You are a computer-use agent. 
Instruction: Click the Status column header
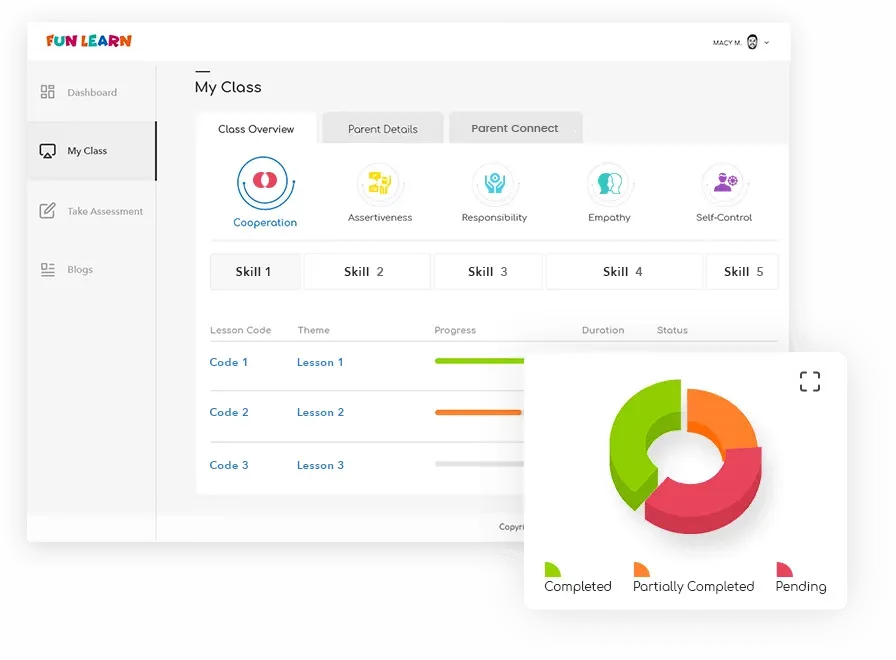[672, 330]
